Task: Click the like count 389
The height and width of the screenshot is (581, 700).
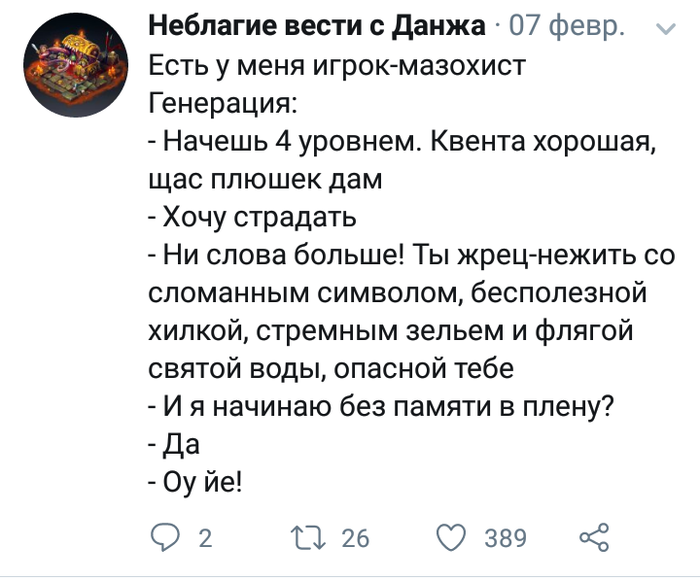Action: (x=505, y=539)
